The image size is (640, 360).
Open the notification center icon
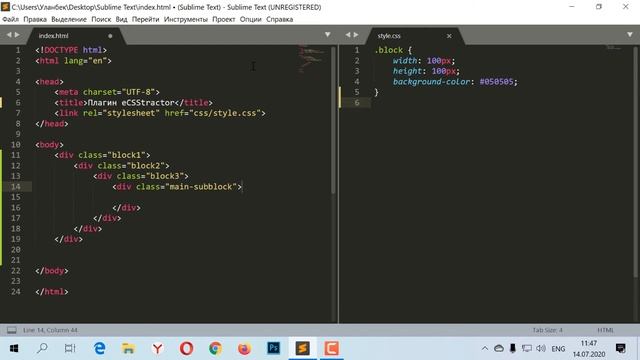pyautogui.click(x=621, y=348)
